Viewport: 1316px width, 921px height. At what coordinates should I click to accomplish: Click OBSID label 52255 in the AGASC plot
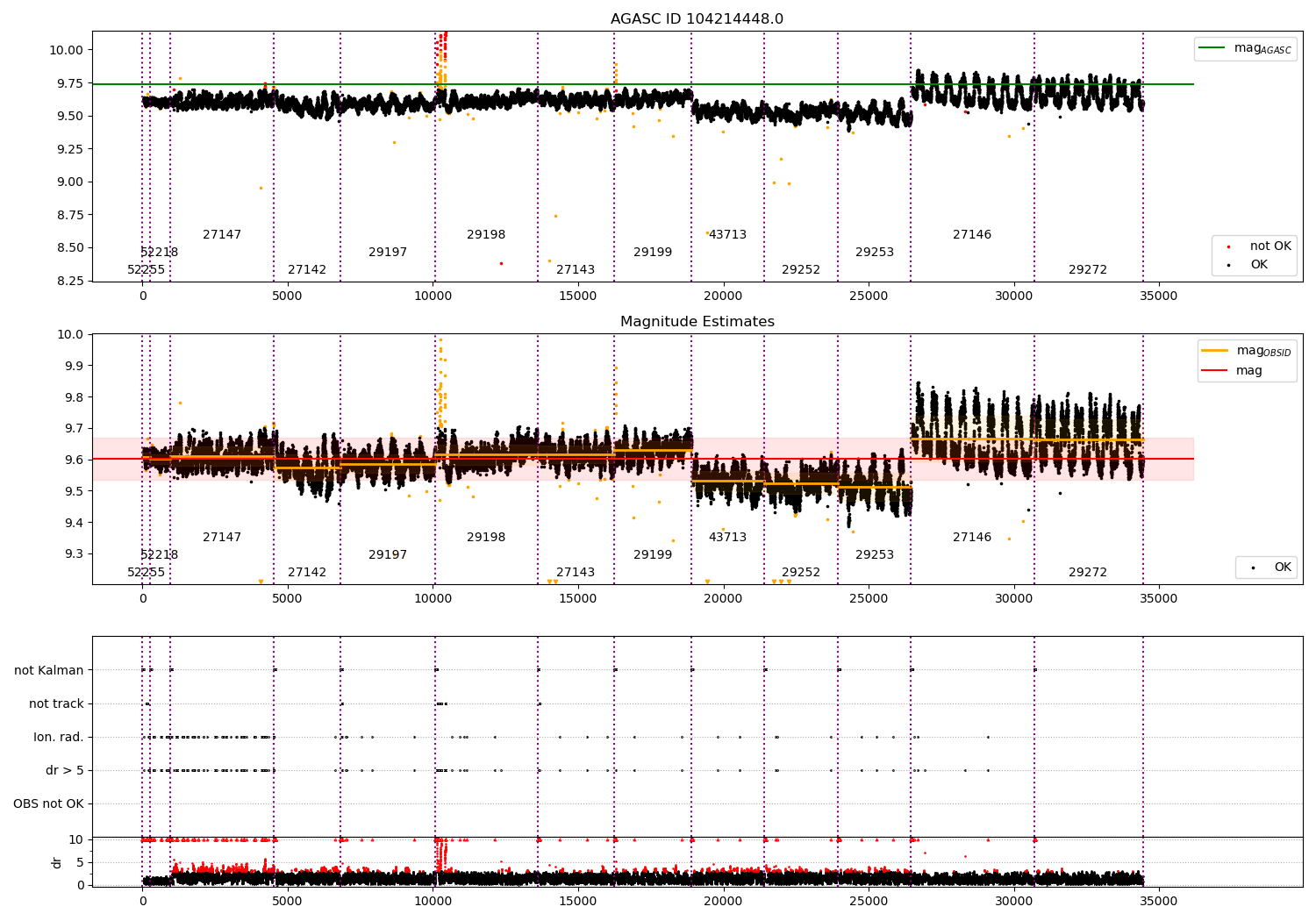pyautogui.click(x=146, y=270)
